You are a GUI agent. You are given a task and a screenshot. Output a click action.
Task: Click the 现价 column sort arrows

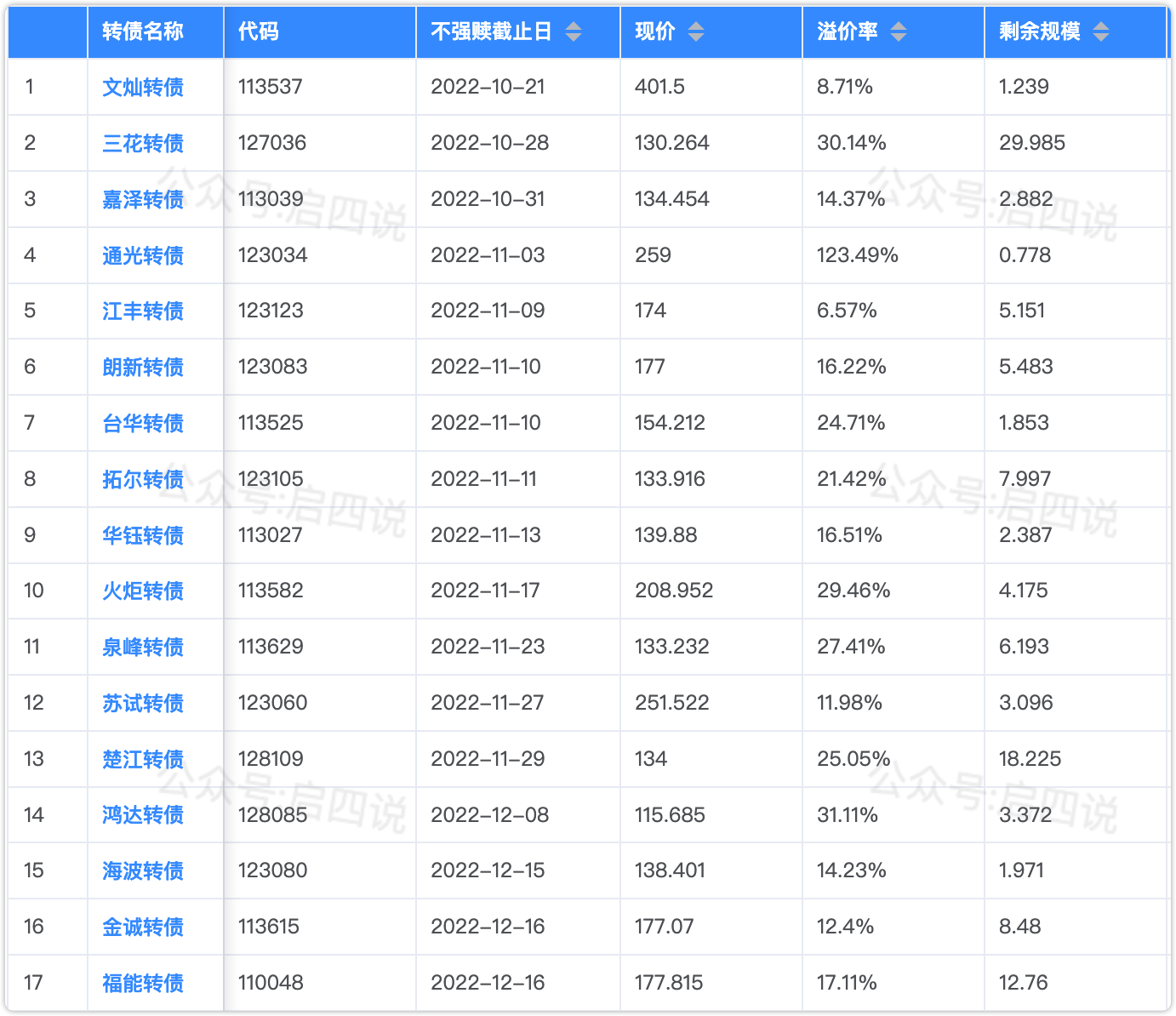pyautogui.click(x=696, y=32)
